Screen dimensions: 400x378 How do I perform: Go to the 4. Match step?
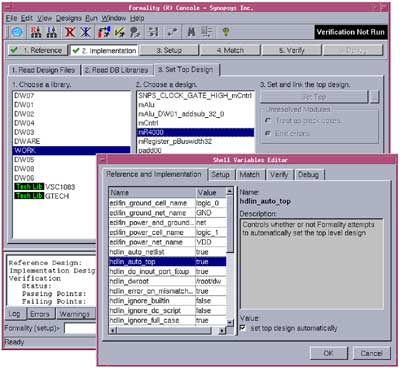230,50
